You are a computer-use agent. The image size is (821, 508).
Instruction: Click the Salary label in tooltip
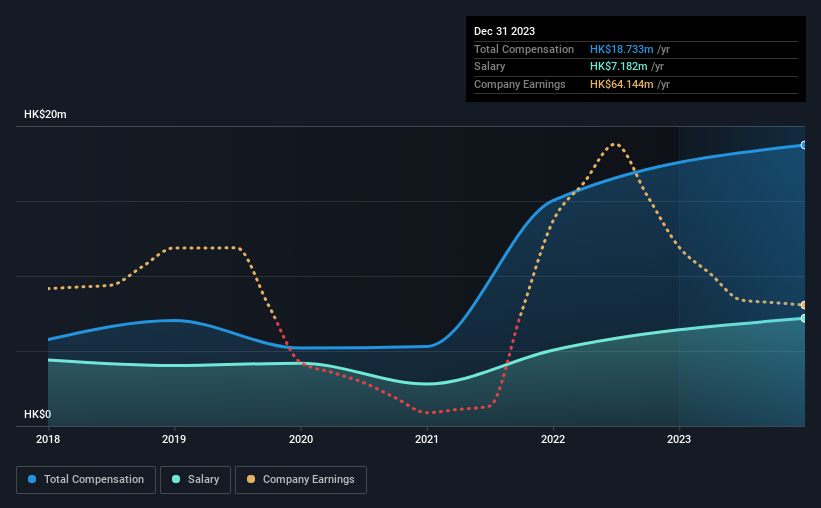(x=490, y=67)
